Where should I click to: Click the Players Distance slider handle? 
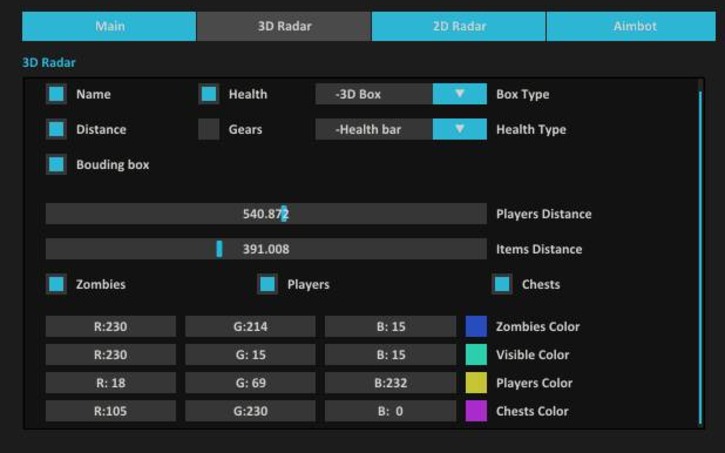[x=284, y=214]
